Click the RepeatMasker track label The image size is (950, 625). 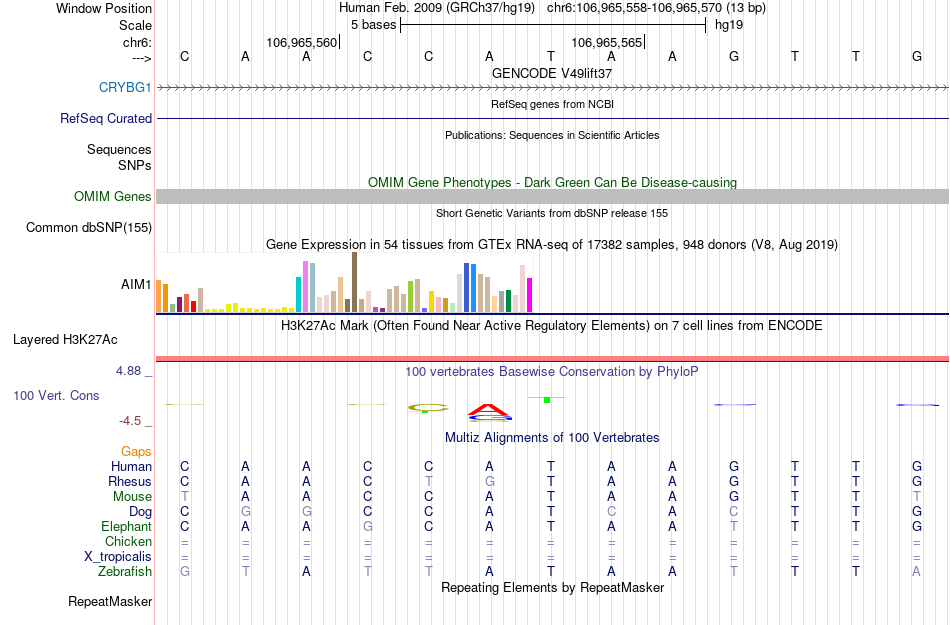pyautogui.click(x=110, y=601)
